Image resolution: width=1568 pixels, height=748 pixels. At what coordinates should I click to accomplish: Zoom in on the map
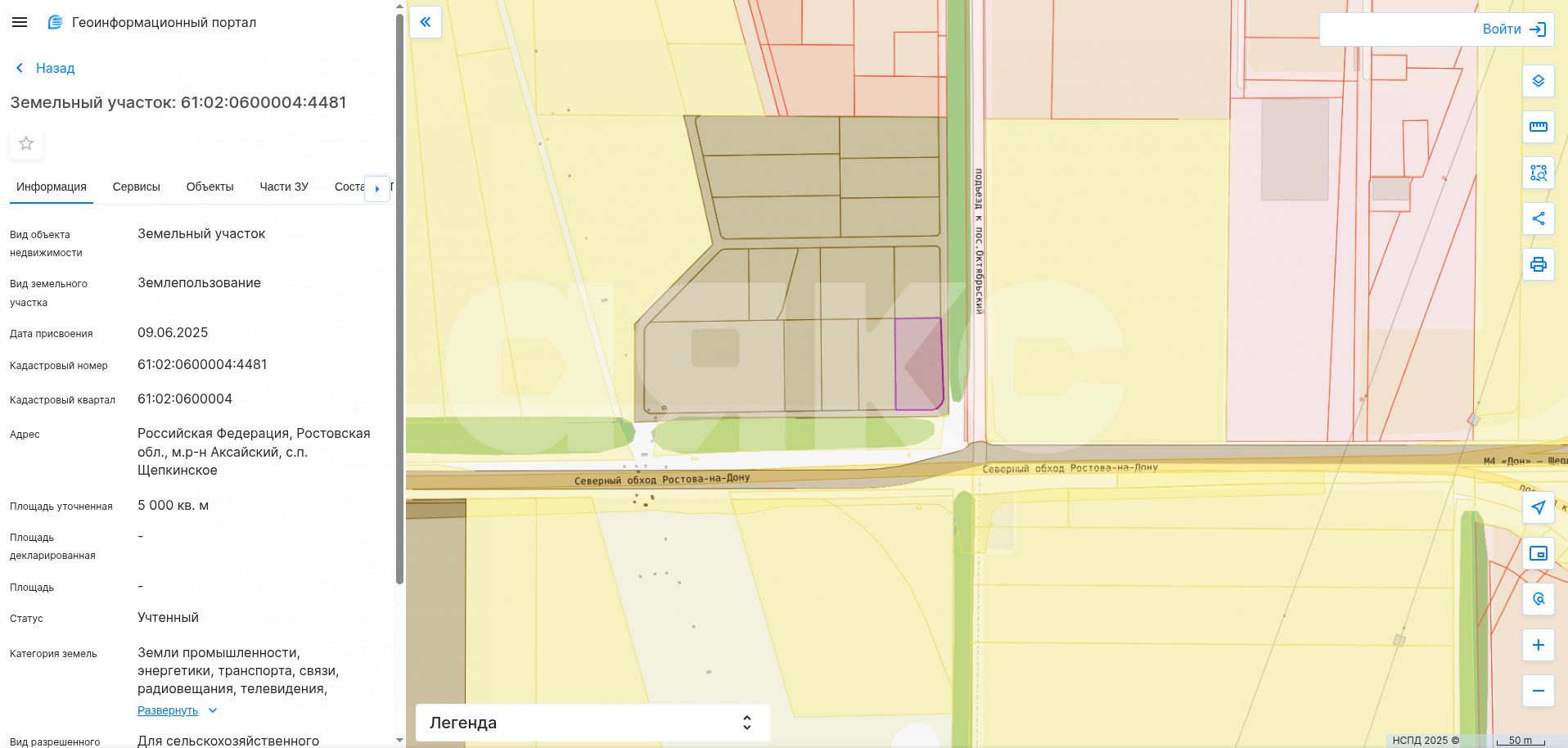coord(1538,645)
